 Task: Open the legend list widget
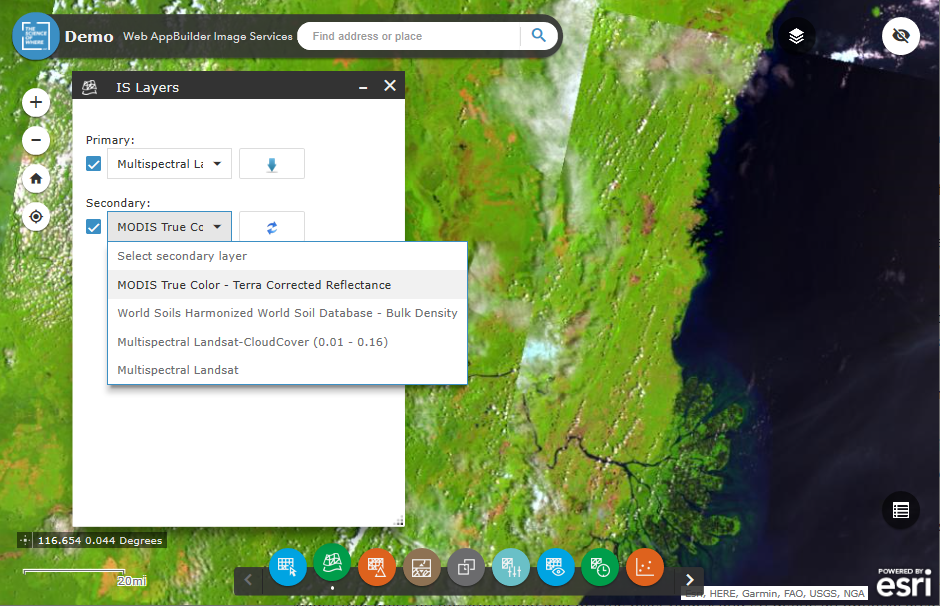click(900, 510)
